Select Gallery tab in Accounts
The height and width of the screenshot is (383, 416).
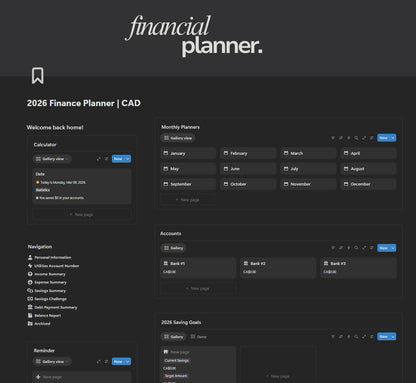(x=173, y=248)
